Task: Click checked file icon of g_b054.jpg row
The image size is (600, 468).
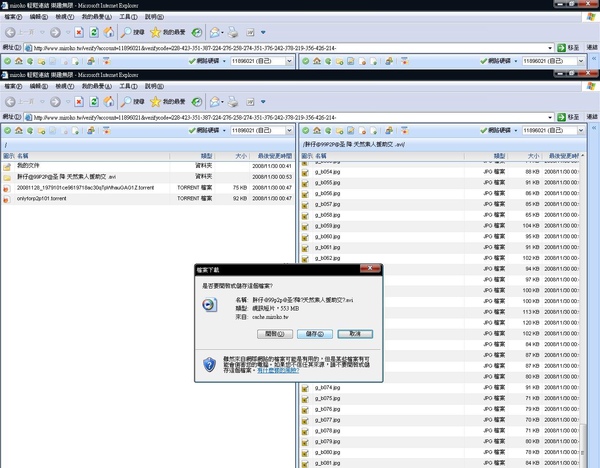Action: (x=305, y=173)
